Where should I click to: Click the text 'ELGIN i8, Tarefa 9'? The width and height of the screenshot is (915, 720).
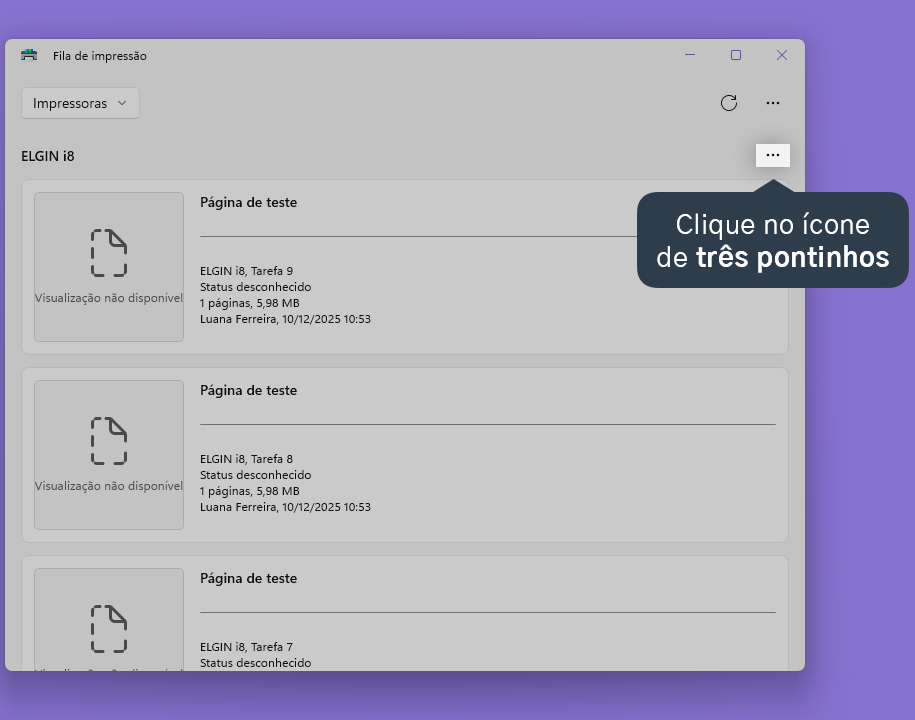[x=246, y=271]
